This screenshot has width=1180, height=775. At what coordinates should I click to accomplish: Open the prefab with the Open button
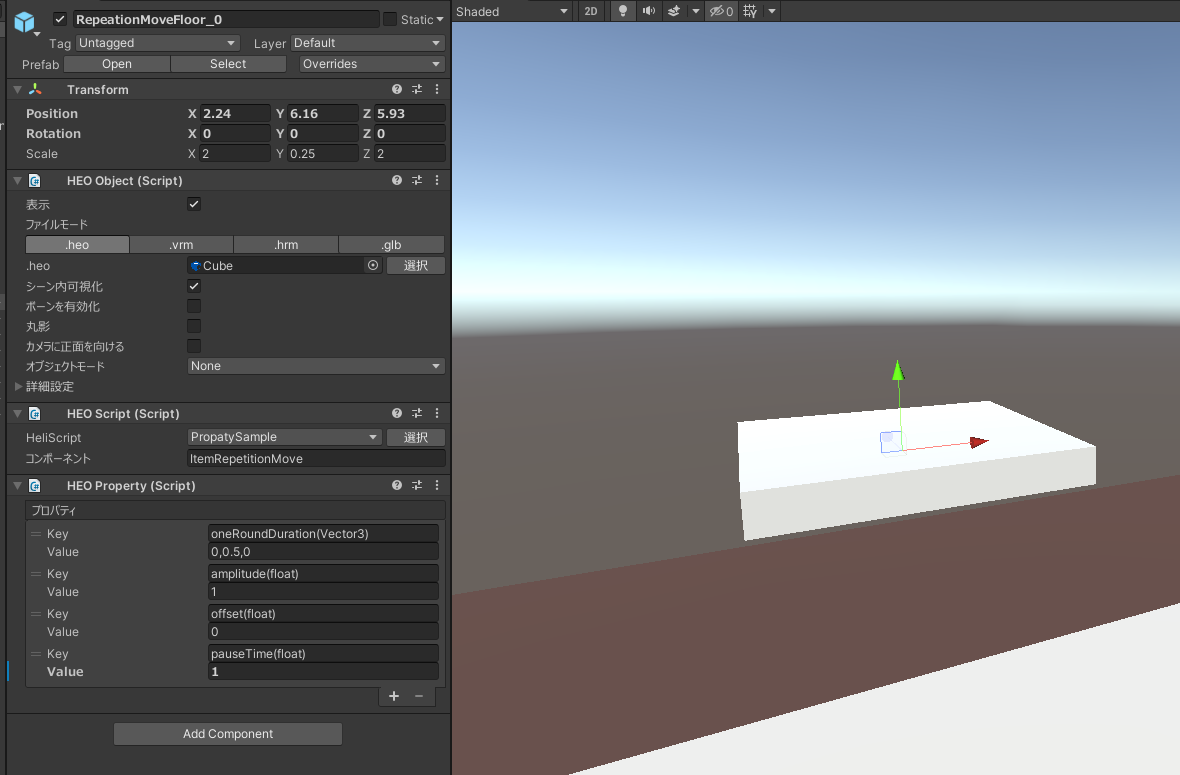pos(116,63)
